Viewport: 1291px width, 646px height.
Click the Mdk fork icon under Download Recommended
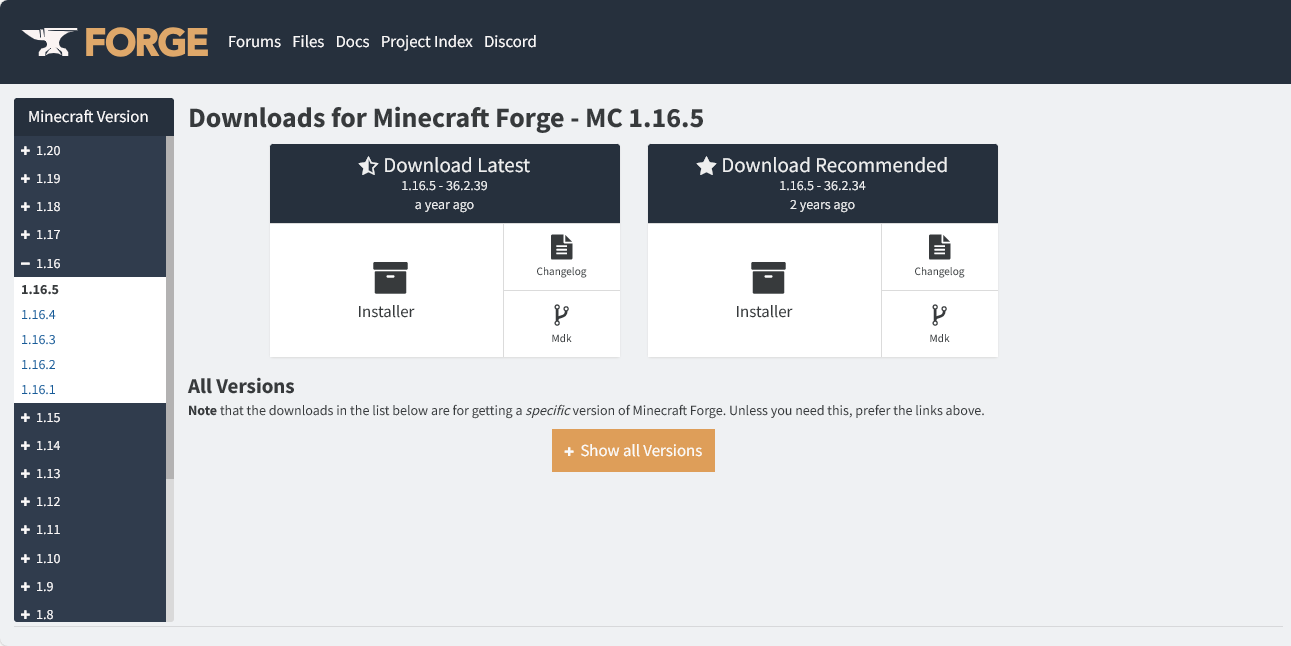(940, 316)
